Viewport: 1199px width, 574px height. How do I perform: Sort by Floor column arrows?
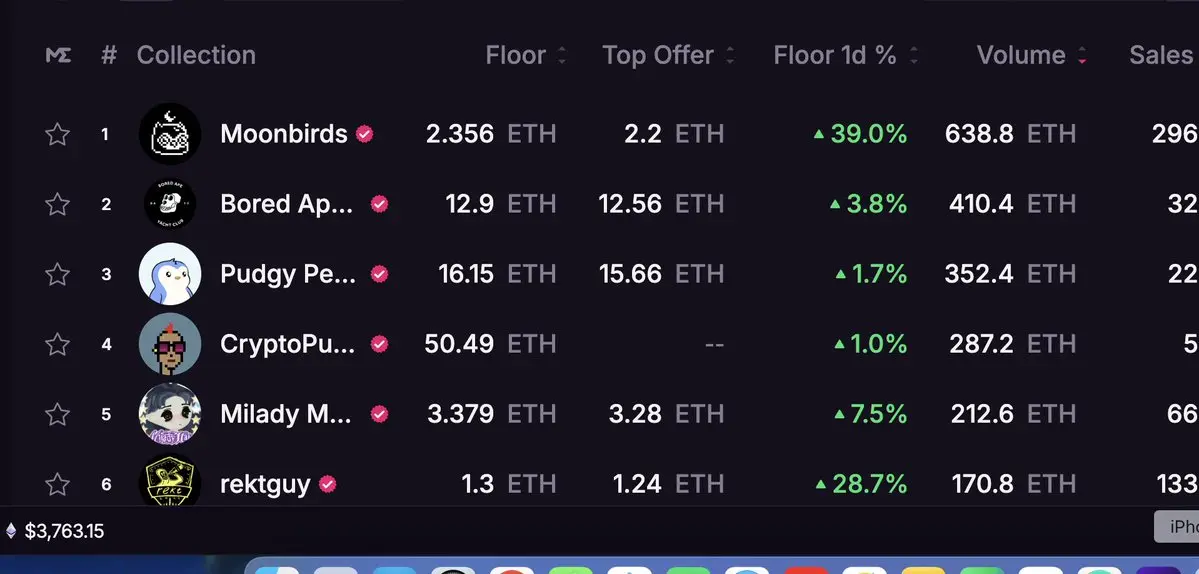coord(562,55)
